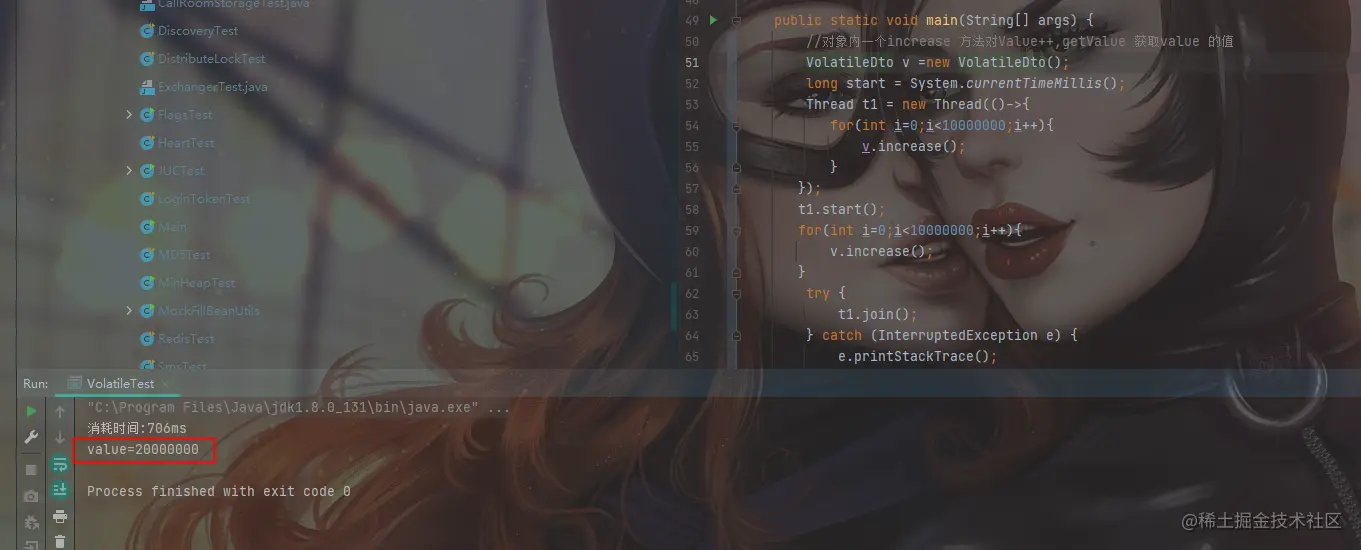Click 'new Thread' on line 53
Viewport: 1361px width, 550px height.
(942, 104)
